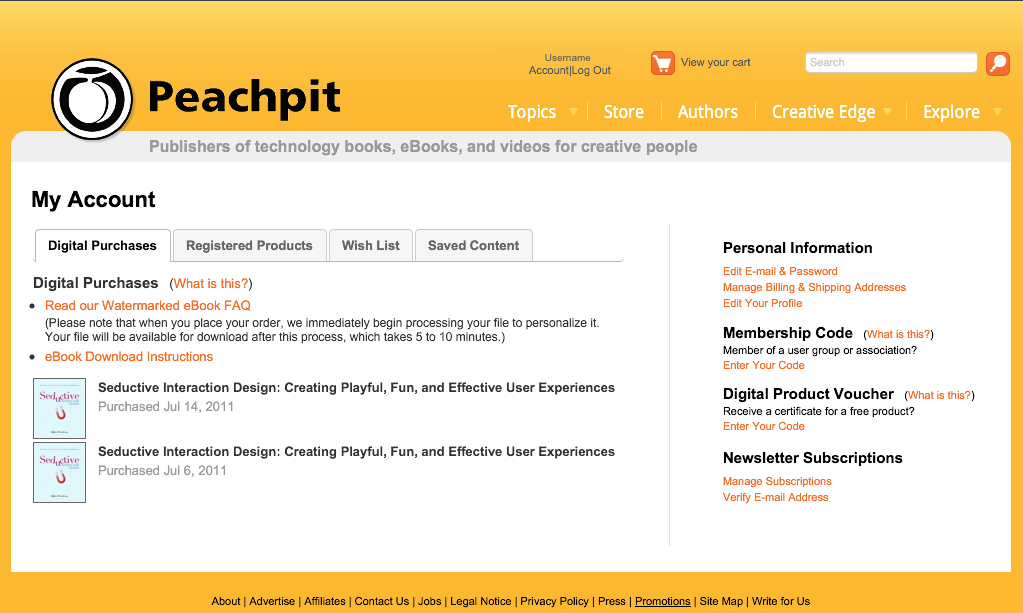Click the About footer link
This screenshot has width=1023, height=613.
coord(226,601)
